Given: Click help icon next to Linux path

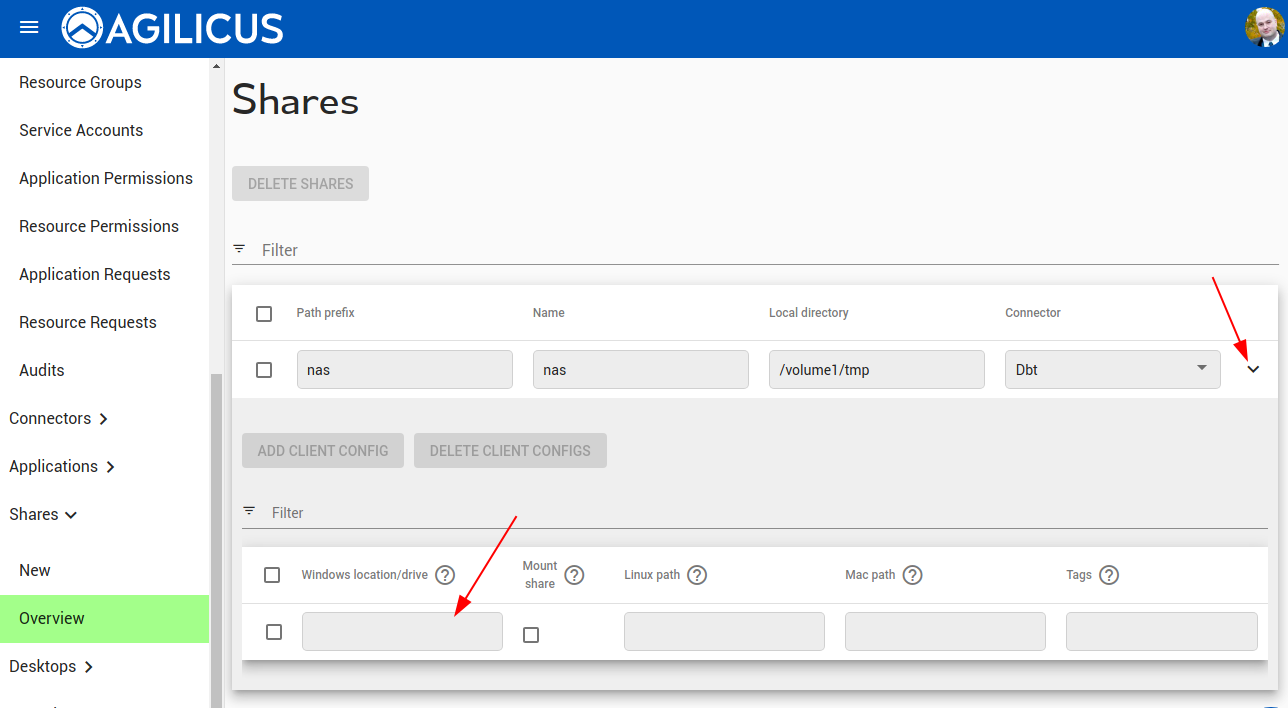Looking at the screenshot, I should pos(697,575).
